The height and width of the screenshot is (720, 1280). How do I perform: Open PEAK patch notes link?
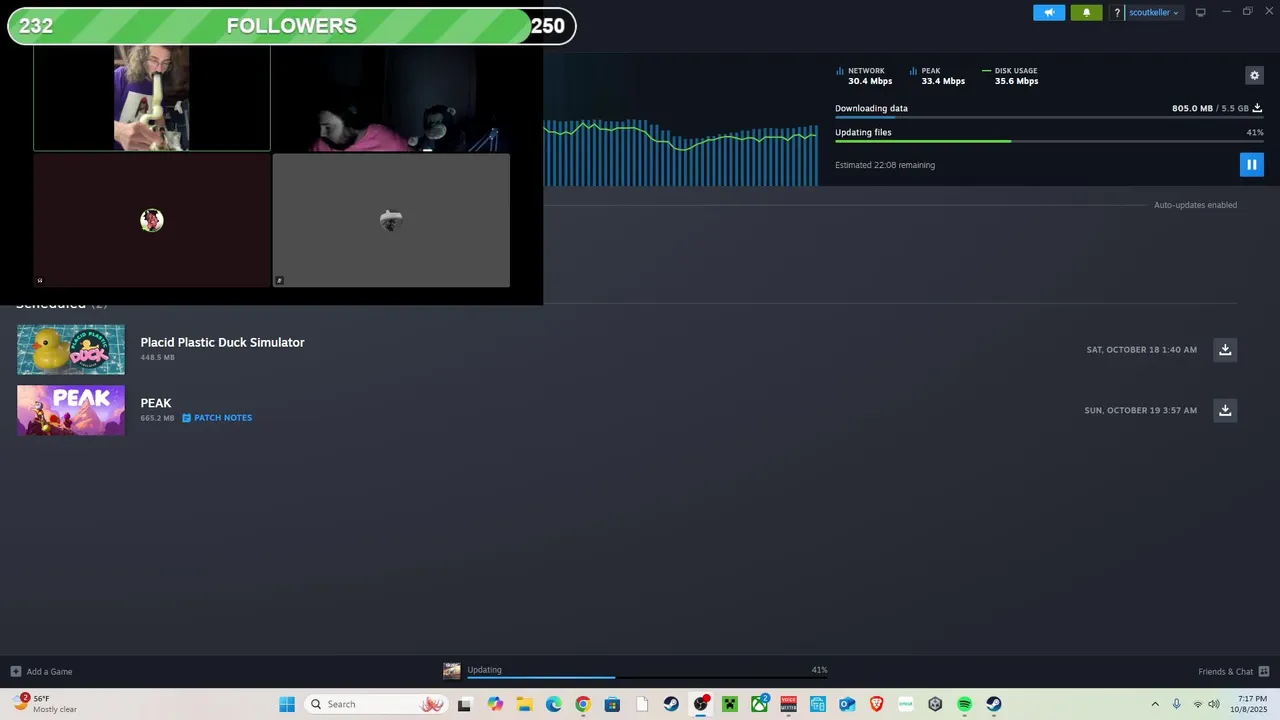[217, 418]
